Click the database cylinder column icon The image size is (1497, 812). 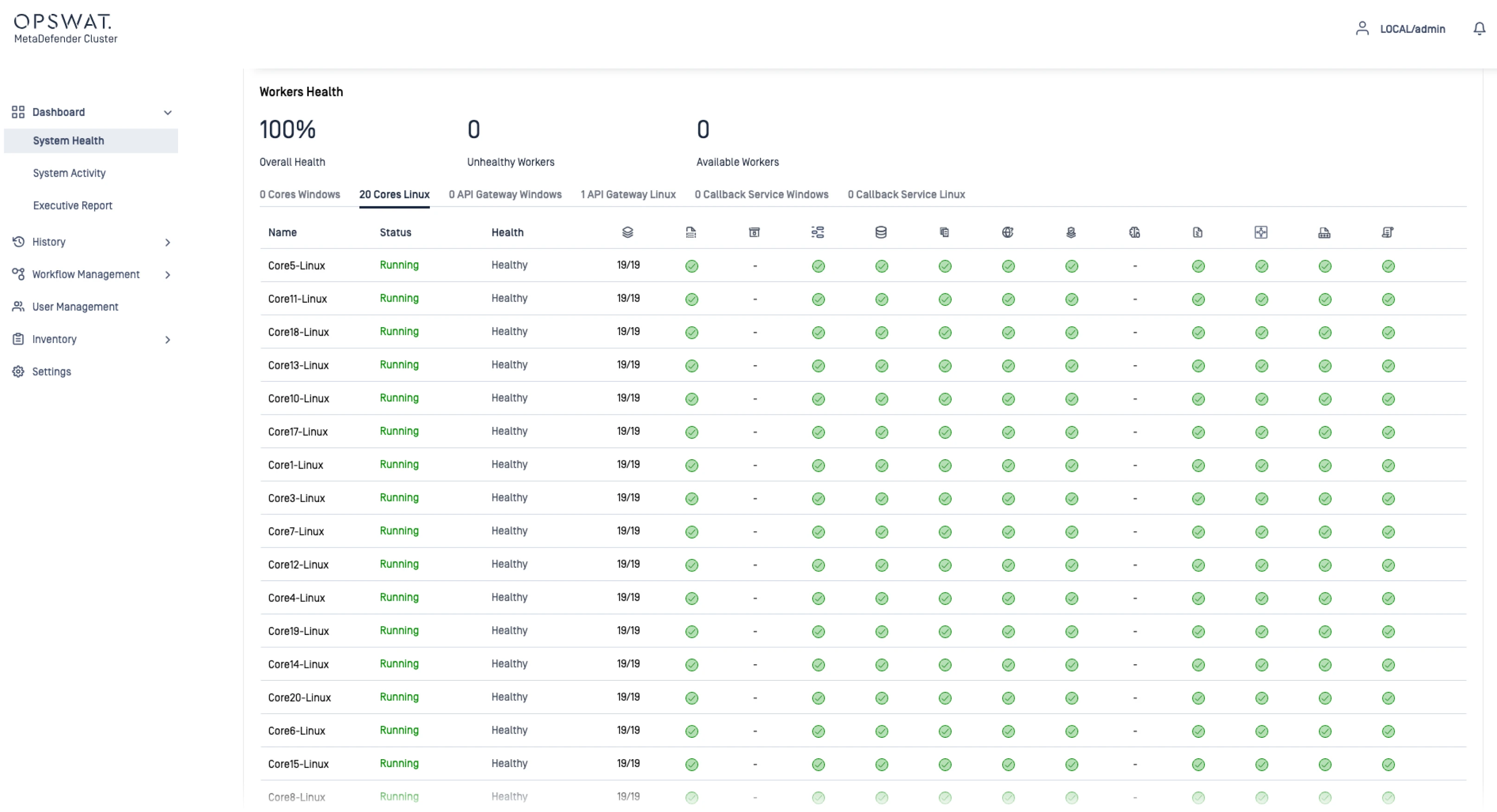pos(881,232)
